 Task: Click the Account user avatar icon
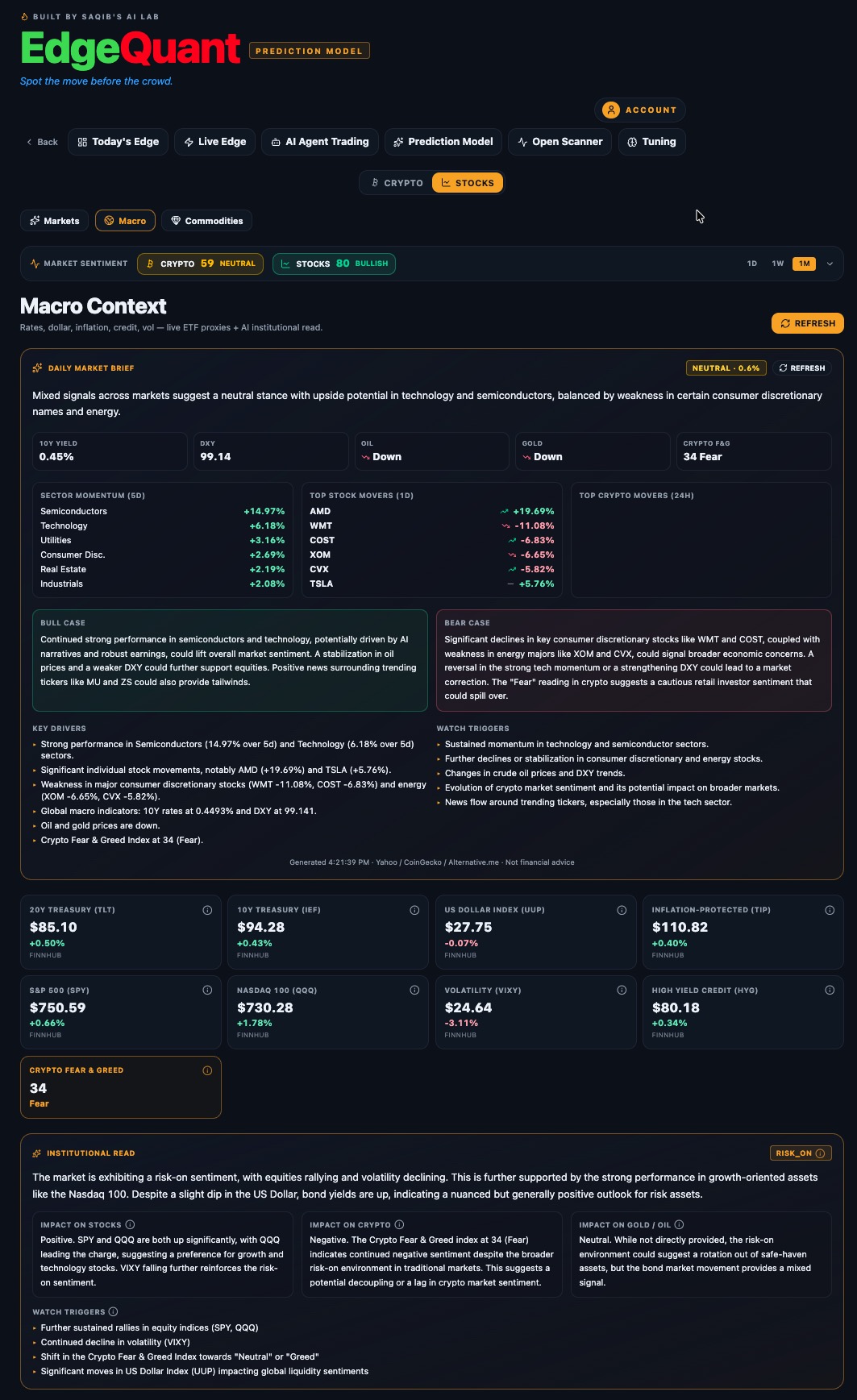point(611,110)
